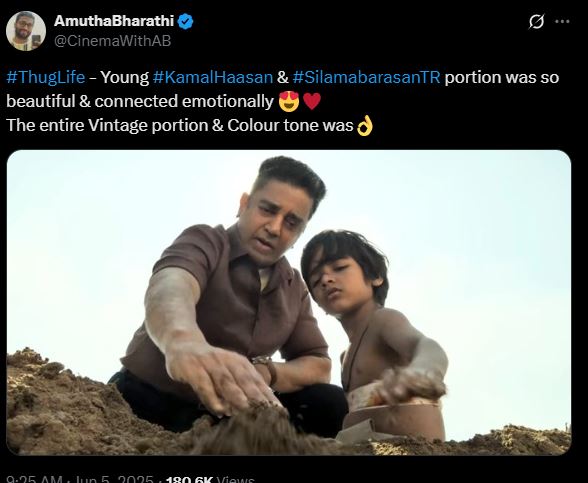Click AmuthaBharathi's profile avatar
Viewport: 588px width, 483px height.
(x=26, y=31)
